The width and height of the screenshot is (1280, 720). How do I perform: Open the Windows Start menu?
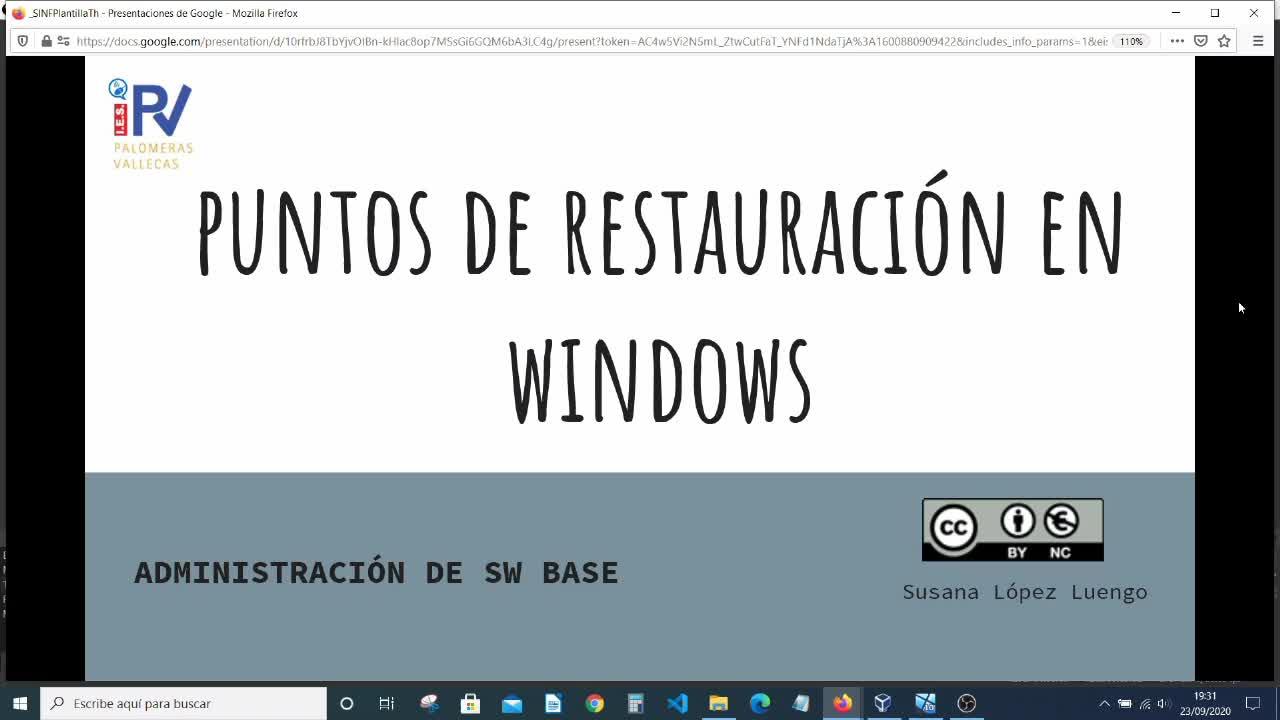tap(20, 703)
